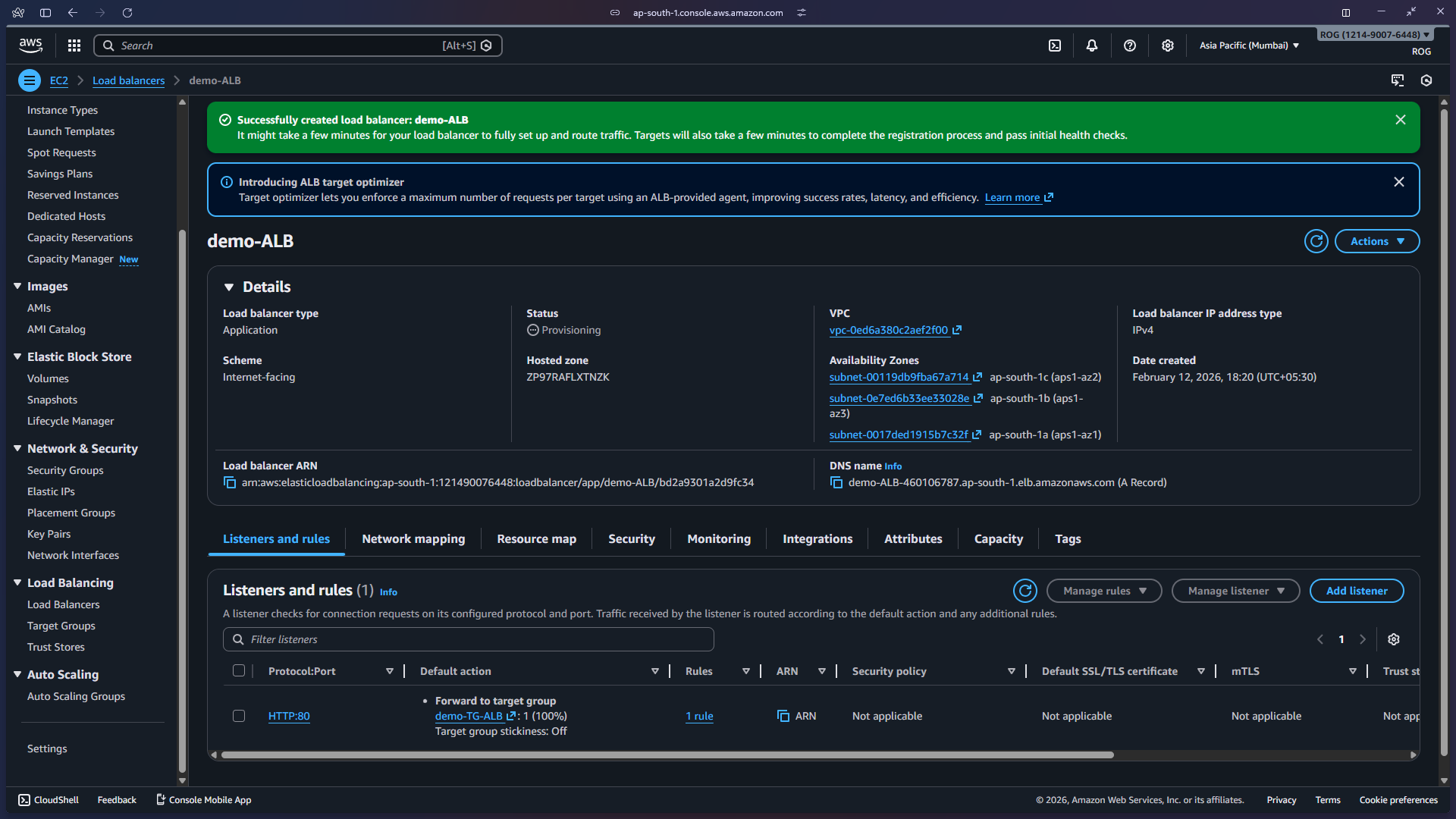Refresh the demo-ALB page
The image size is (1456, 819).
coord(1316,241)
